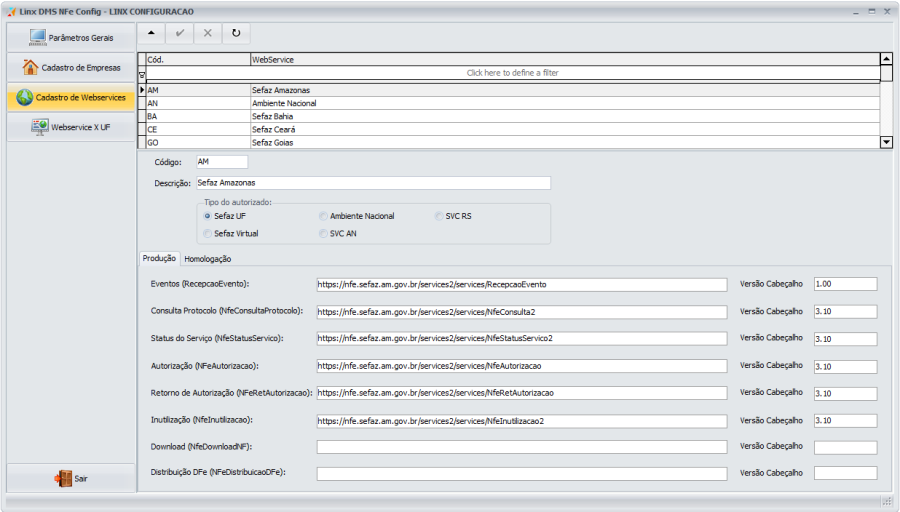Screen dimensions: 900x512
Task: Select Cadastro de Webservices section
Action: [71, 97]
